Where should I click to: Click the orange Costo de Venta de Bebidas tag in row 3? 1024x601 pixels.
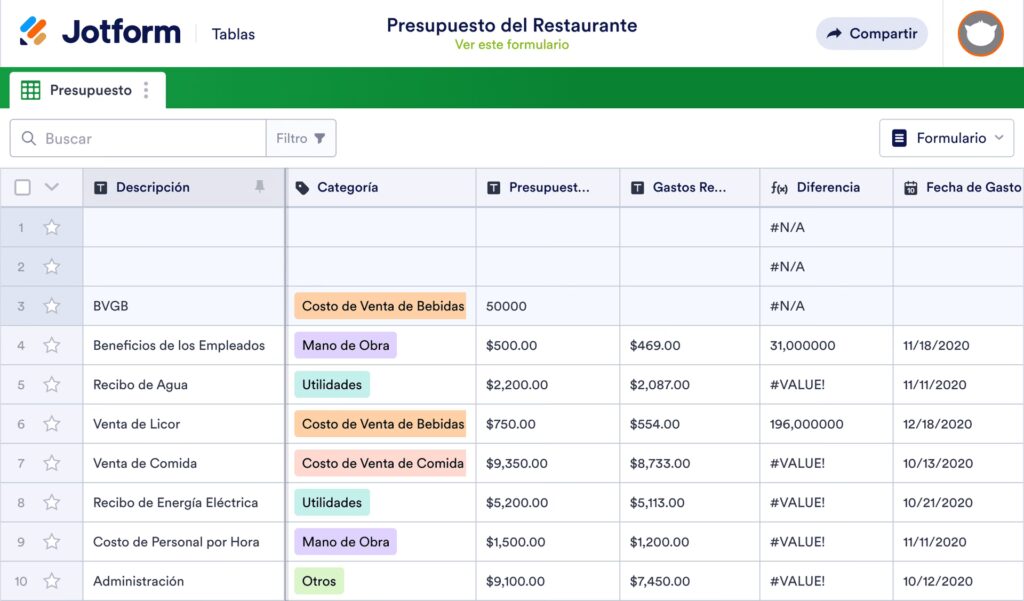[380, 306]
